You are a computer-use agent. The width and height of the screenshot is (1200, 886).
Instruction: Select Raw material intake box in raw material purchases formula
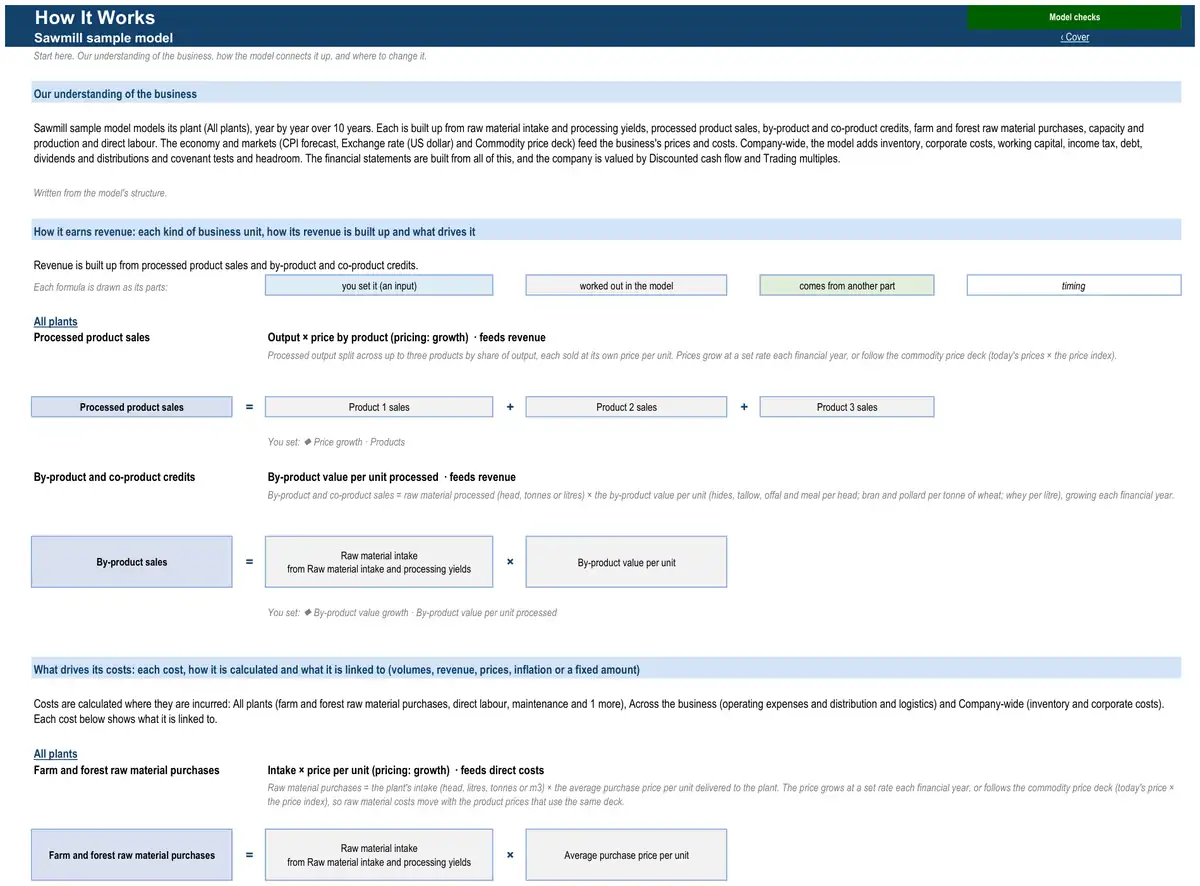pyautogui.click(x=379, y=855)
